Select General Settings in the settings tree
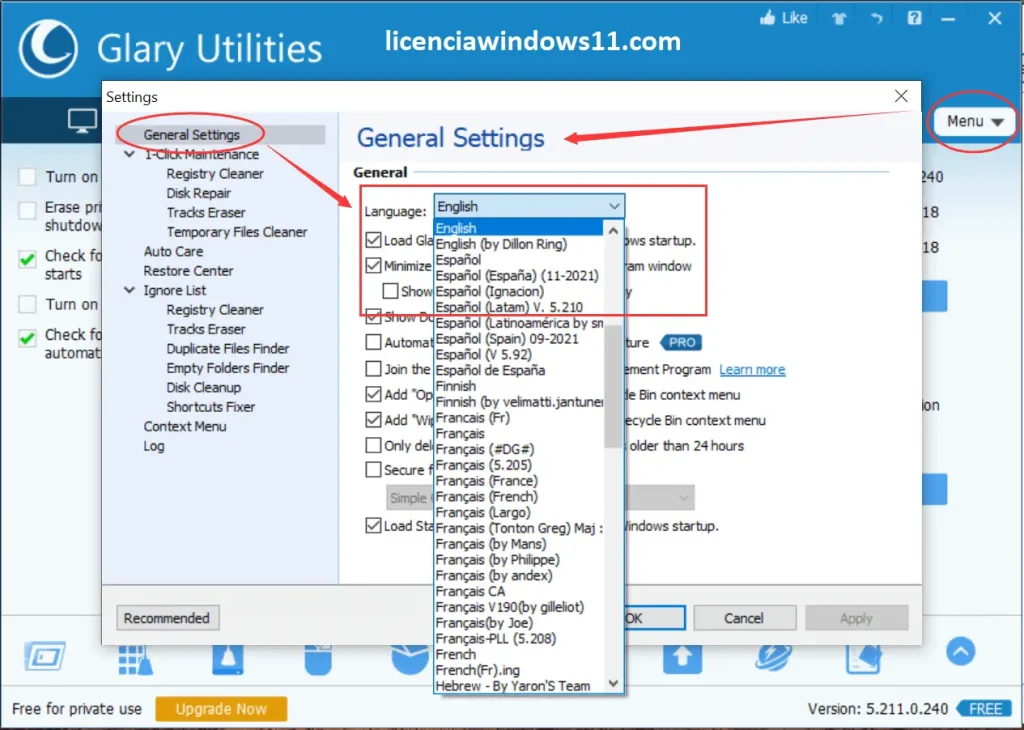 click(191, 135)
